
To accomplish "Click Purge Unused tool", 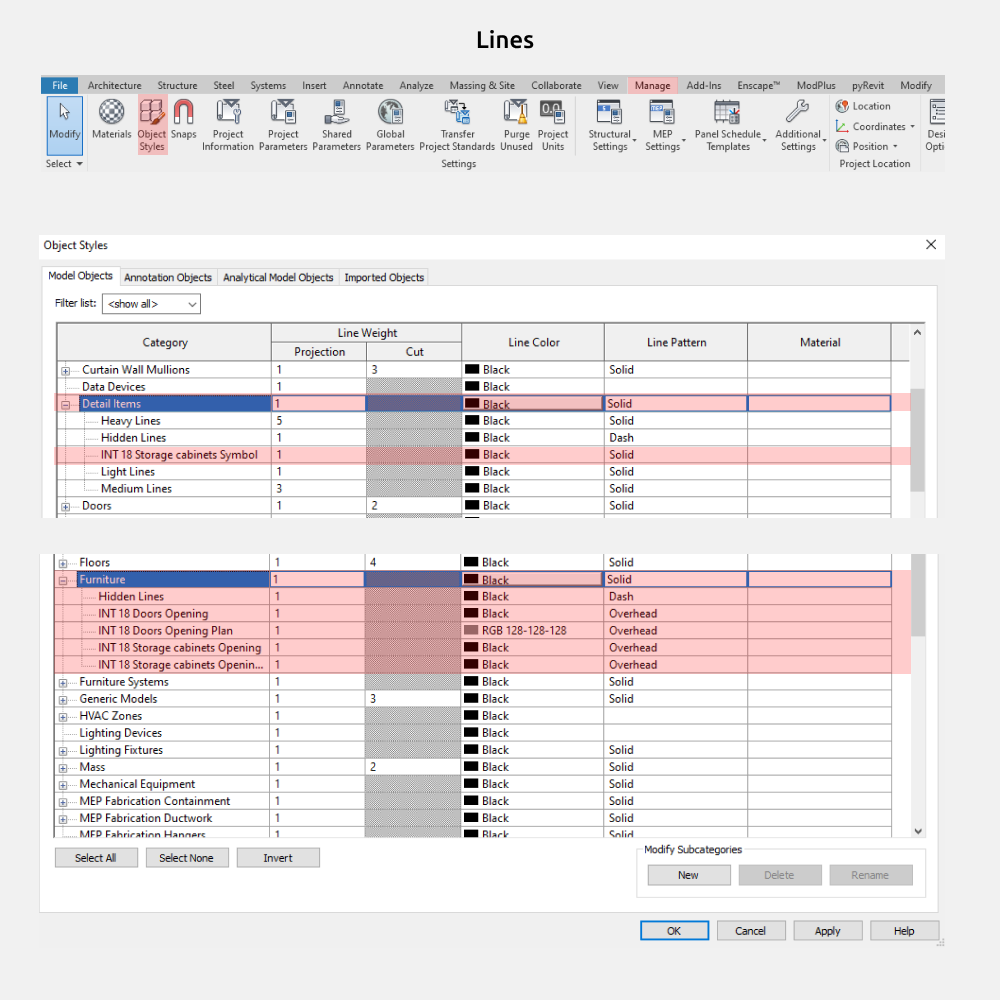I will tap(516, 125).
